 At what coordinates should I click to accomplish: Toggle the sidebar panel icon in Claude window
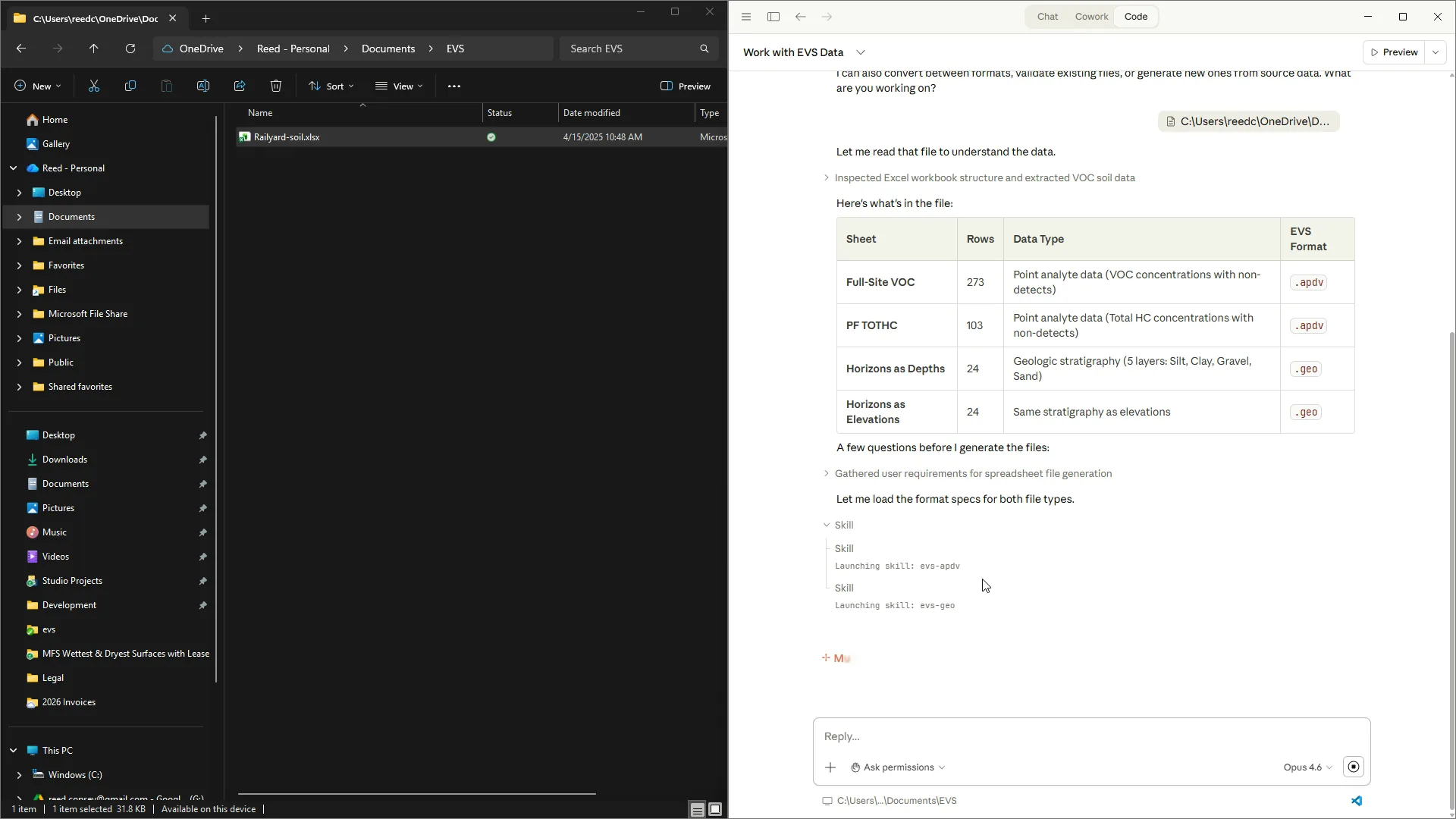point(773,17)
